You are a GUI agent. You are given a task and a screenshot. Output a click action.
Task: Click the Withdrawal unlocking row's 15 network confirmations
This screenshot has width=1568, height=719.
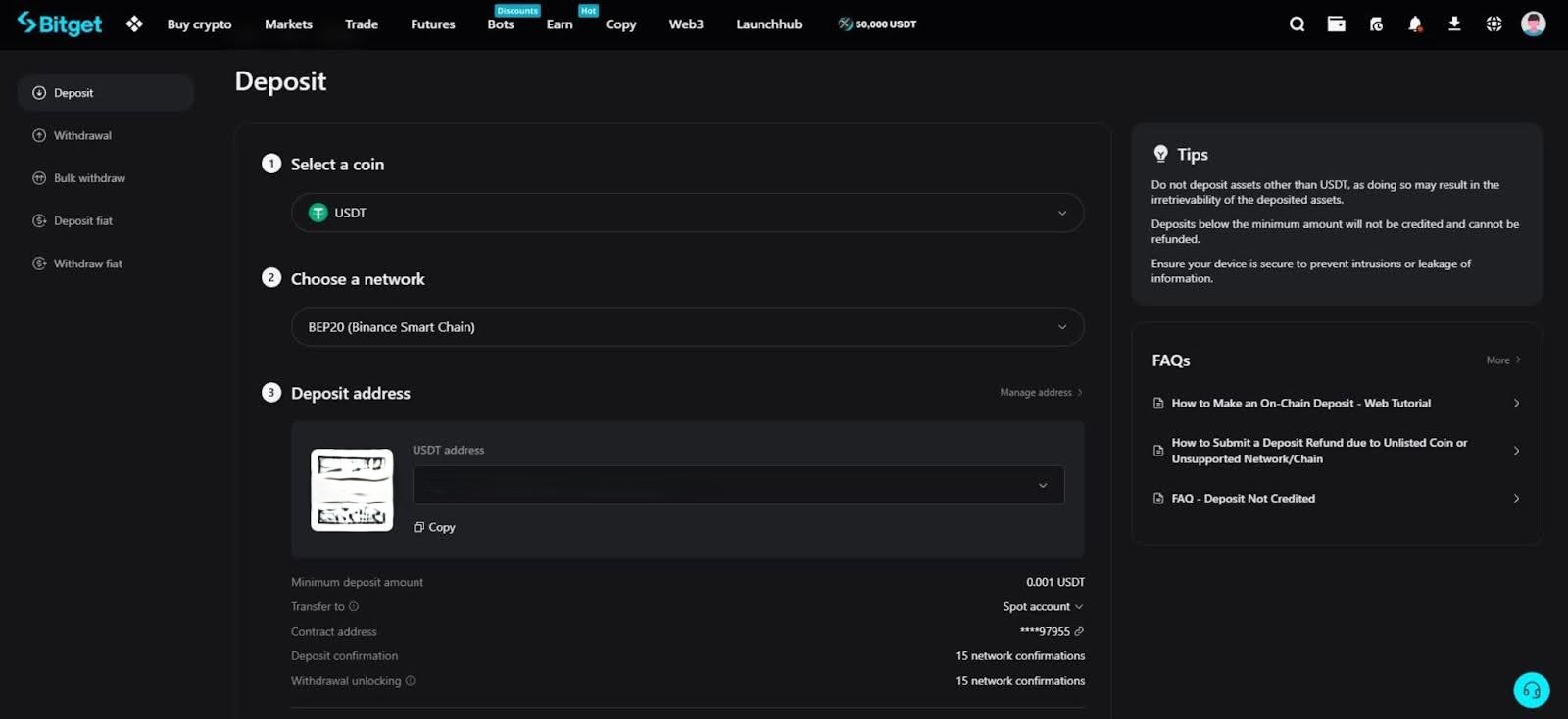pos(1020,681)
